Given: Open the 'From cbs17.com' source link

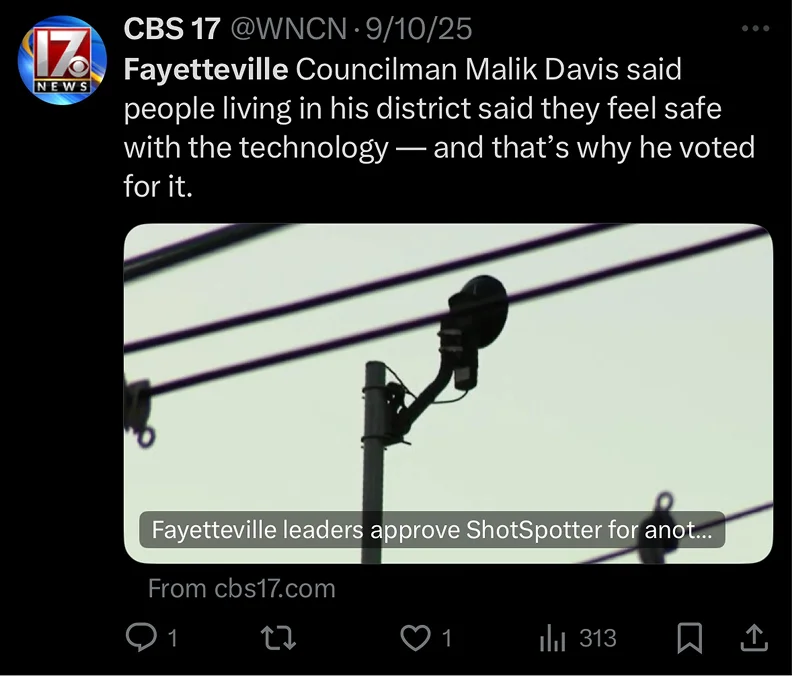Looking at the screenshot, I should pos(241,589).
